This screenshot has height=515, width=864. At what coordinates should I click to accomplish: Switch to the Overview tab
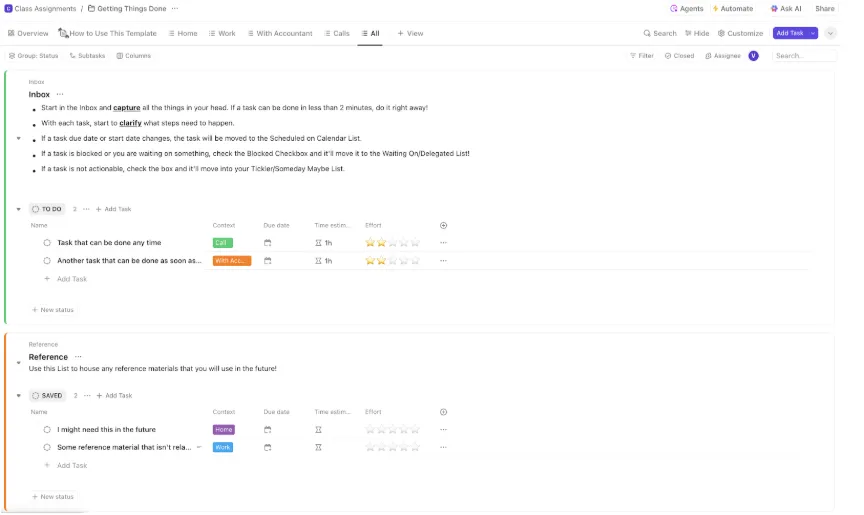coord(28,34)
